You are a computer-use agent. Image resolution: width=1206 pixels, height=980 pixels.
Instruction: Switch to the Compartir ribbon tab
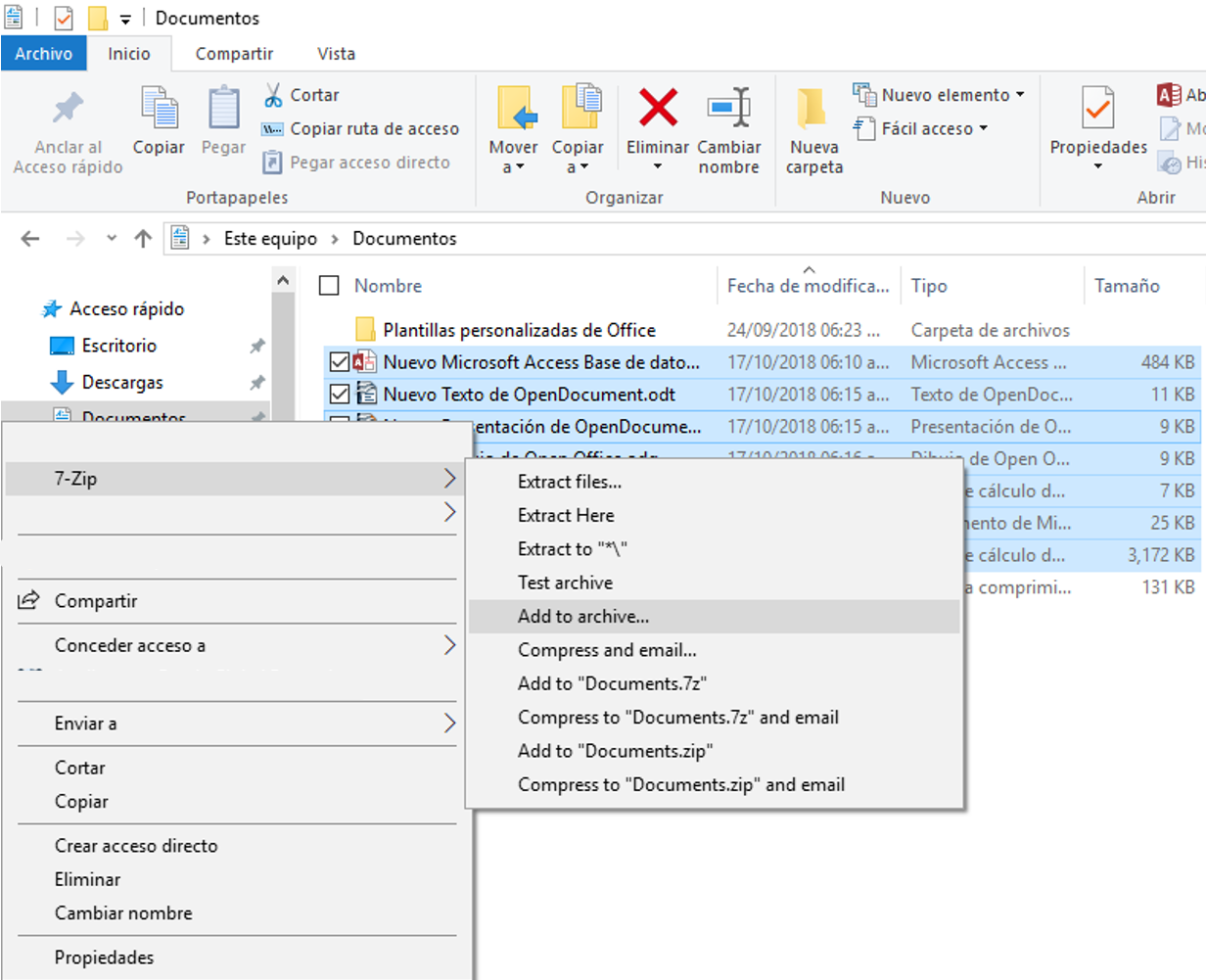tap(233, 53)
